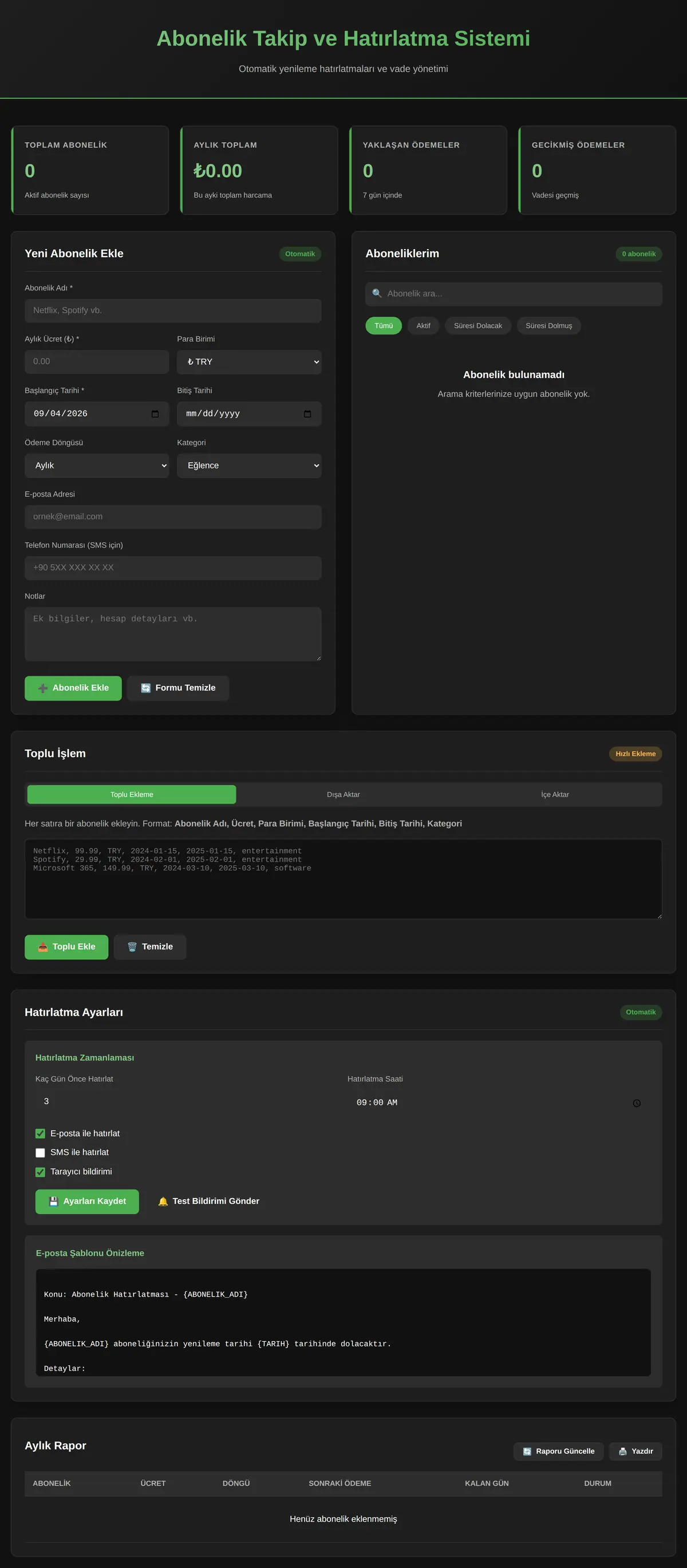
Task: Expand the Ödeme Döngüsü Aylık dropdown
Action: click(x=97, y=466)
